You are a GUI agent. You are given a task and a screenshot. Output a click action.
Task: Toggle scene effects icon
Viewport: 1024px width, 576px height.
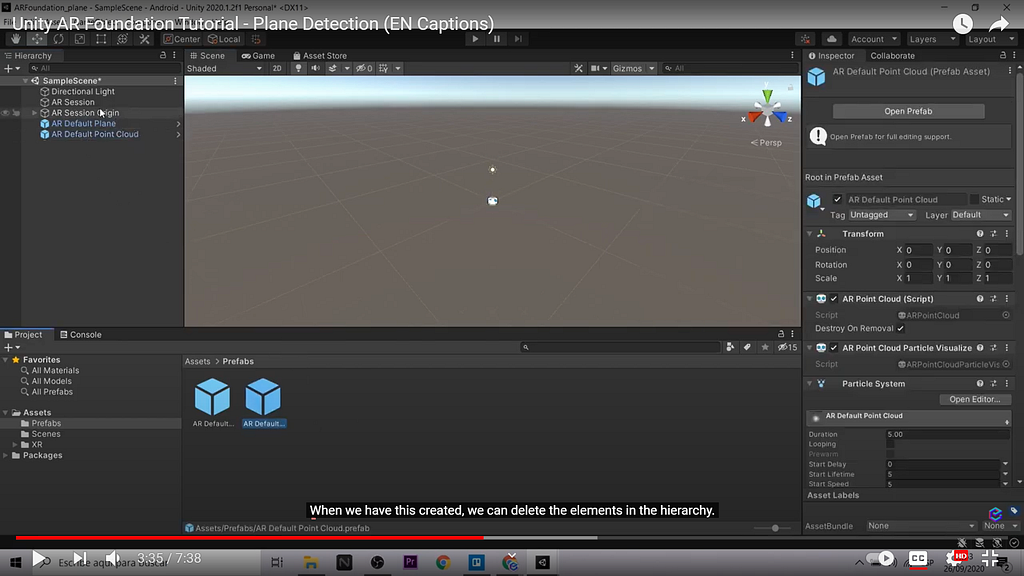[332, 68]
